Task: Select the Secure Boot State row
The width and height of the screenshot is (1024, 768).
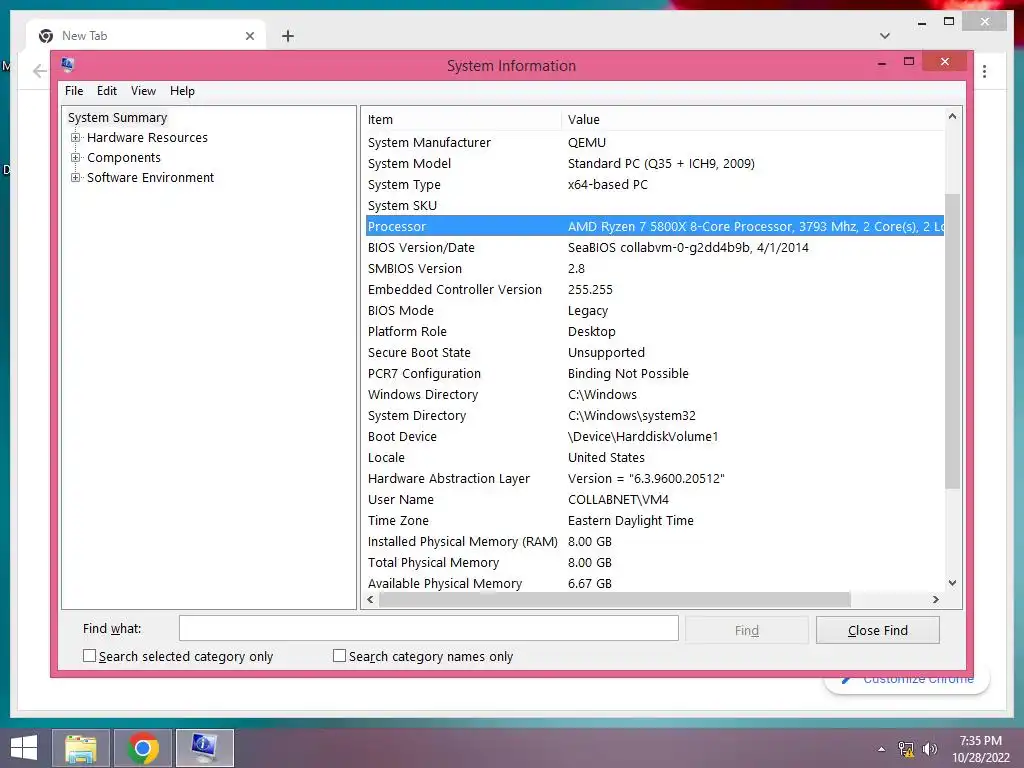Action: pos(654,352)
